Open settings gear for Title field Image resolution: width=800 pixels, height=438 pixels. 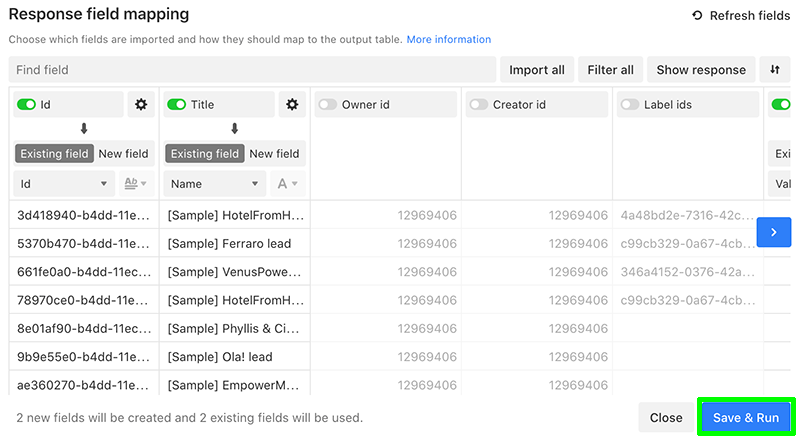tap(292, 105)
